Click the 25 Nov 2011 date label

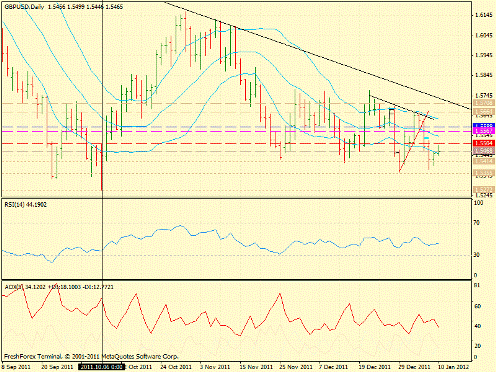(295, 367)
